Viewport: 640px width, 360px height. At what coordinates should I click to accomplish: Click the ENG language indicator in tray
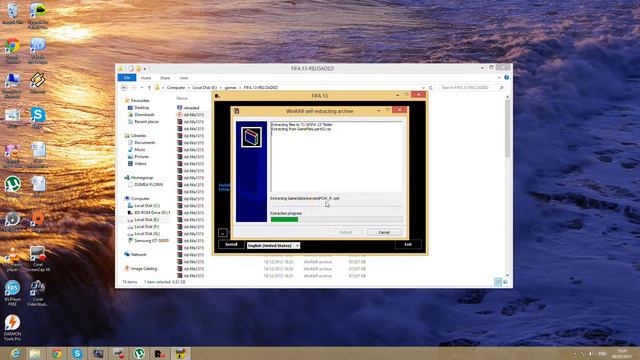[602, 353]
